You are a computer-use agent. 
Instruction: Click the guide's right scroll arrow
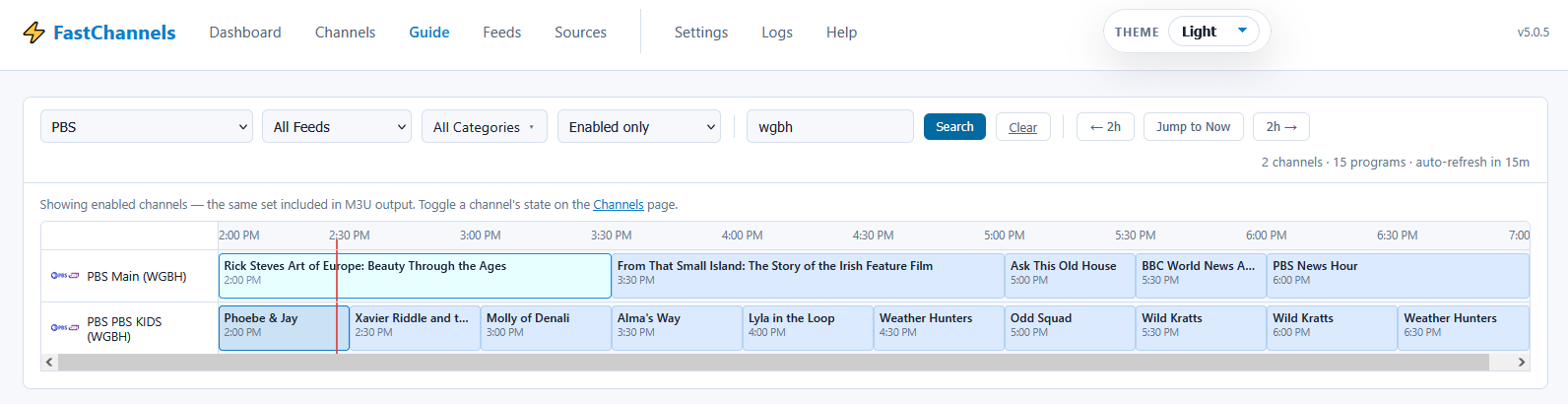[x=1522, y=362]
